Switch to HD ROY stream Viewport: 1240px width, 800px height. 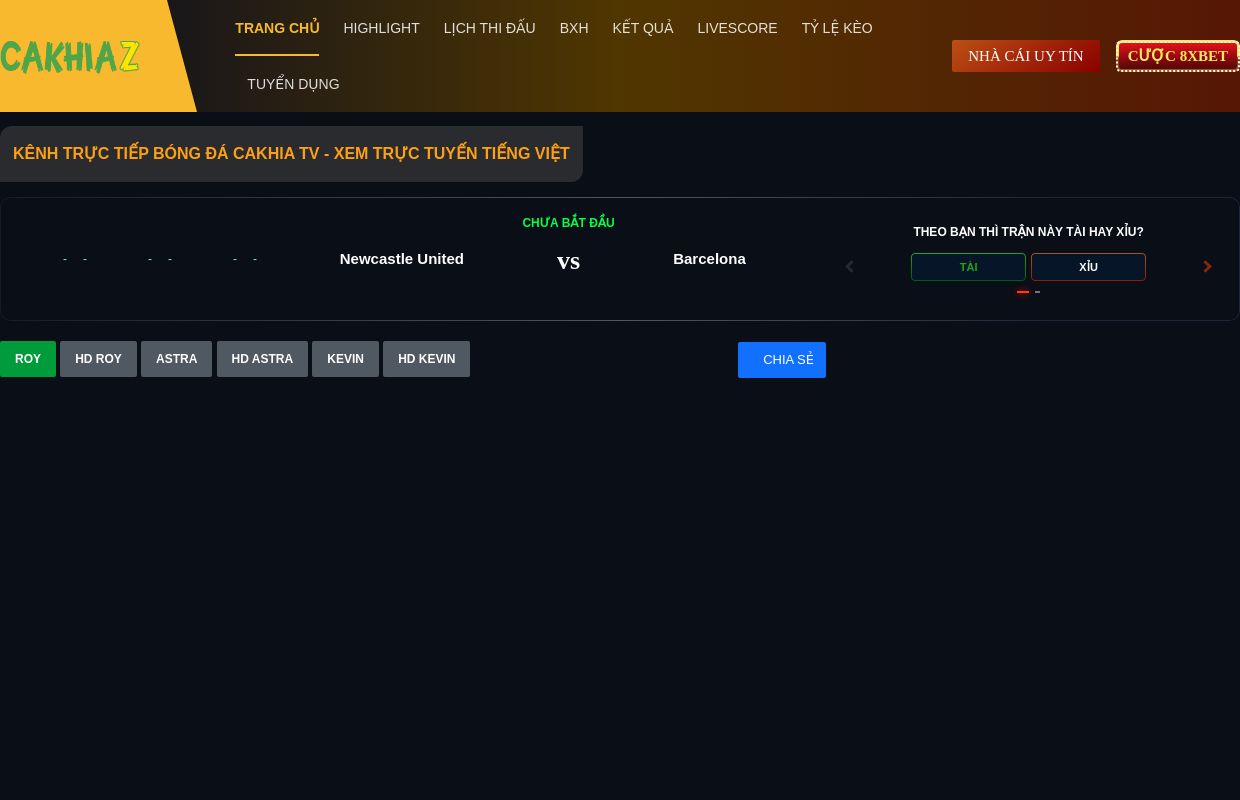tap(98, 359)
